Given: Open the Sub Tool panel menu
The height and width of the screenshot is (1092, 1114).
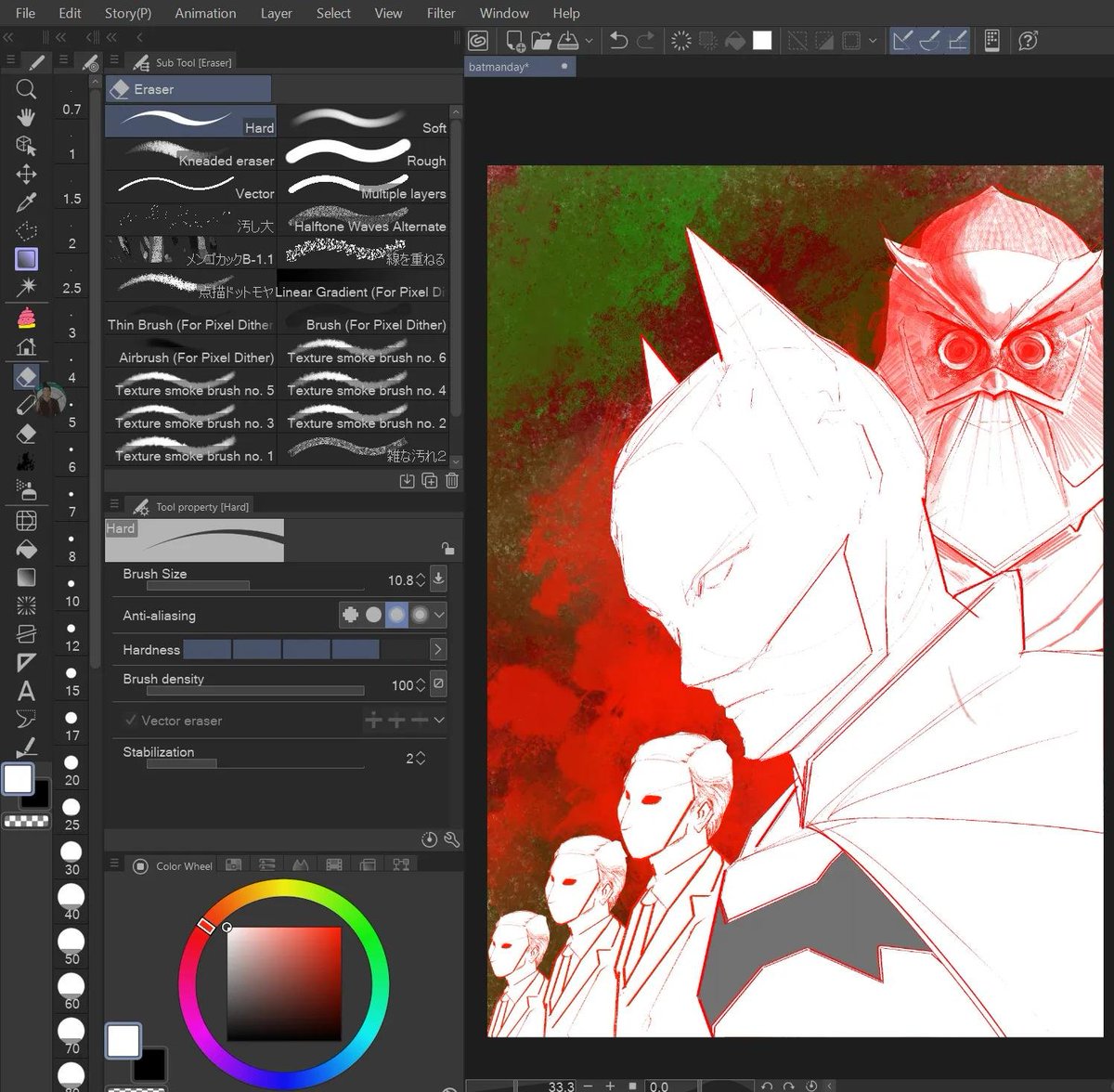Looking at the screenshot, I should [x=114, y=61].
